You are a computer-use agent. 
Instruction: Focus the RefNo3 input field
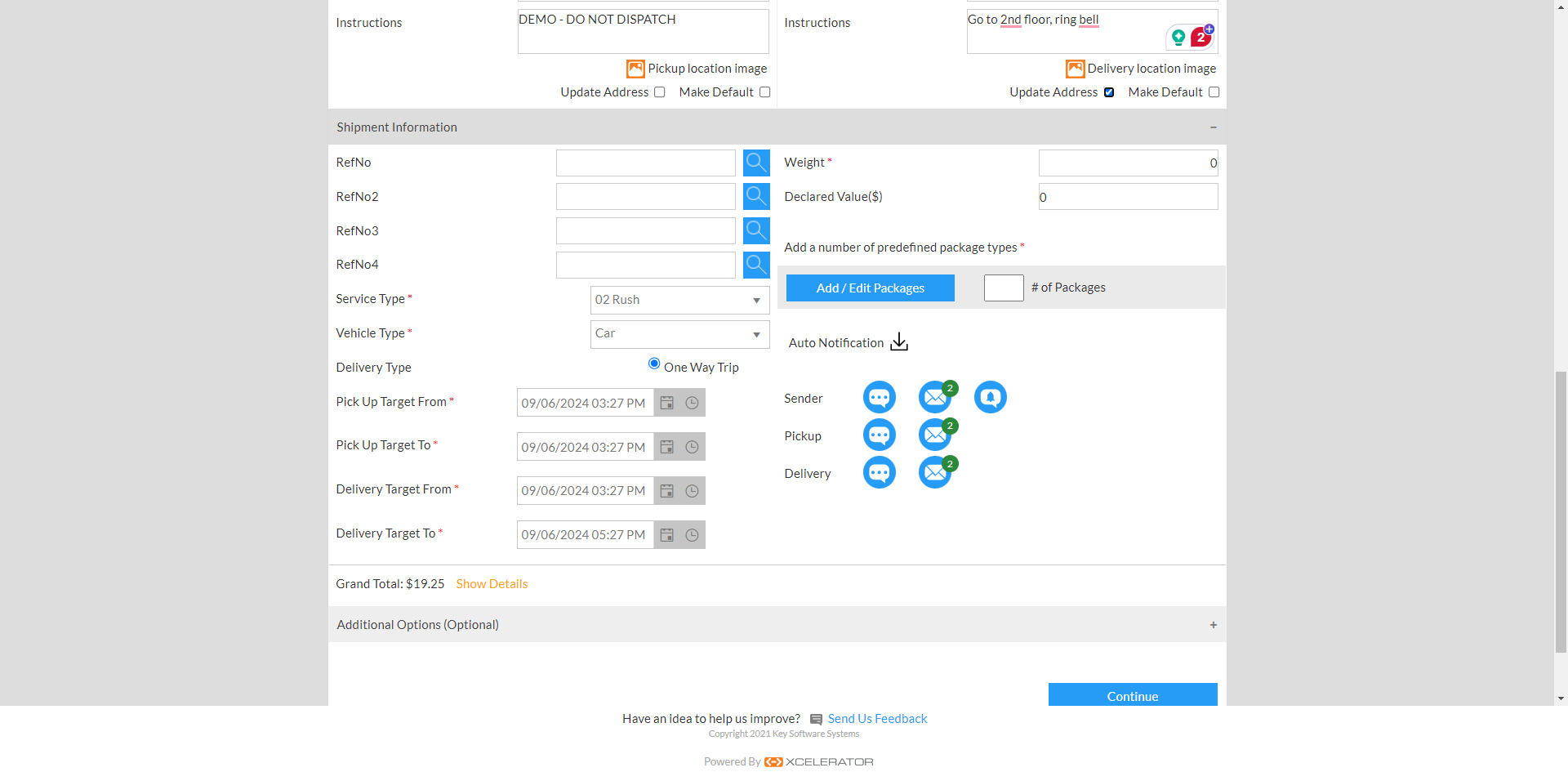[646, 230]
